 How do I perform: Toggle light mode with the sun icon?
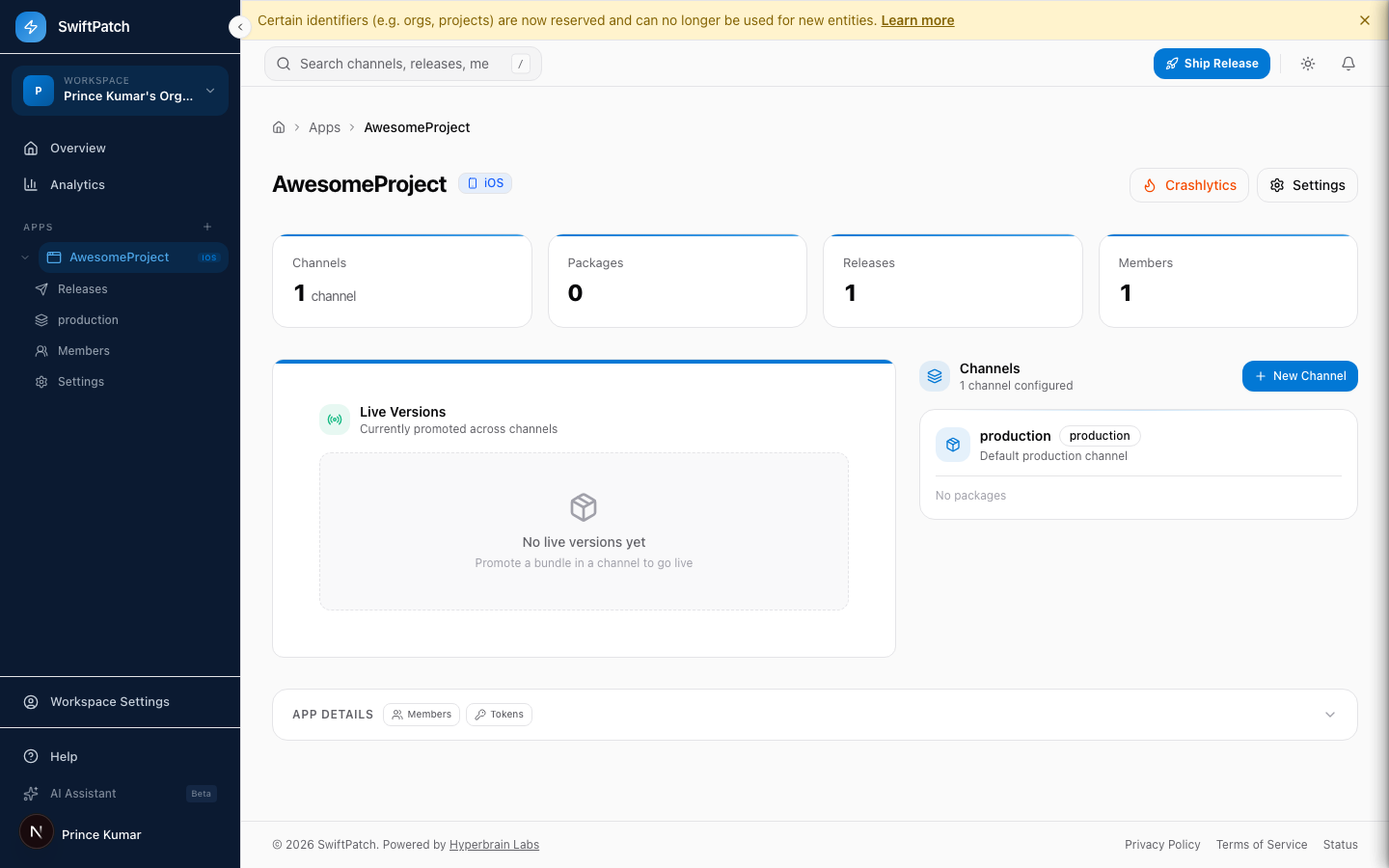pyautogui.click(x=1307, y=63)
